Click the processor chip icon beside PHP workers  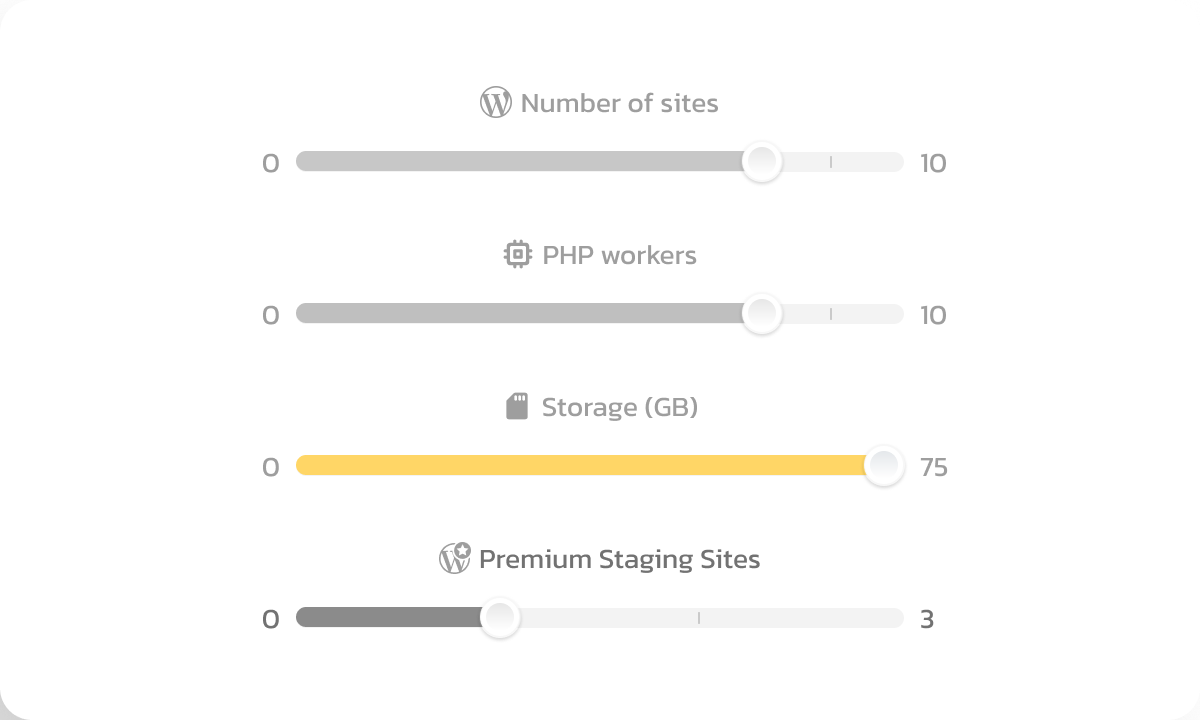(x=517, y=255)
